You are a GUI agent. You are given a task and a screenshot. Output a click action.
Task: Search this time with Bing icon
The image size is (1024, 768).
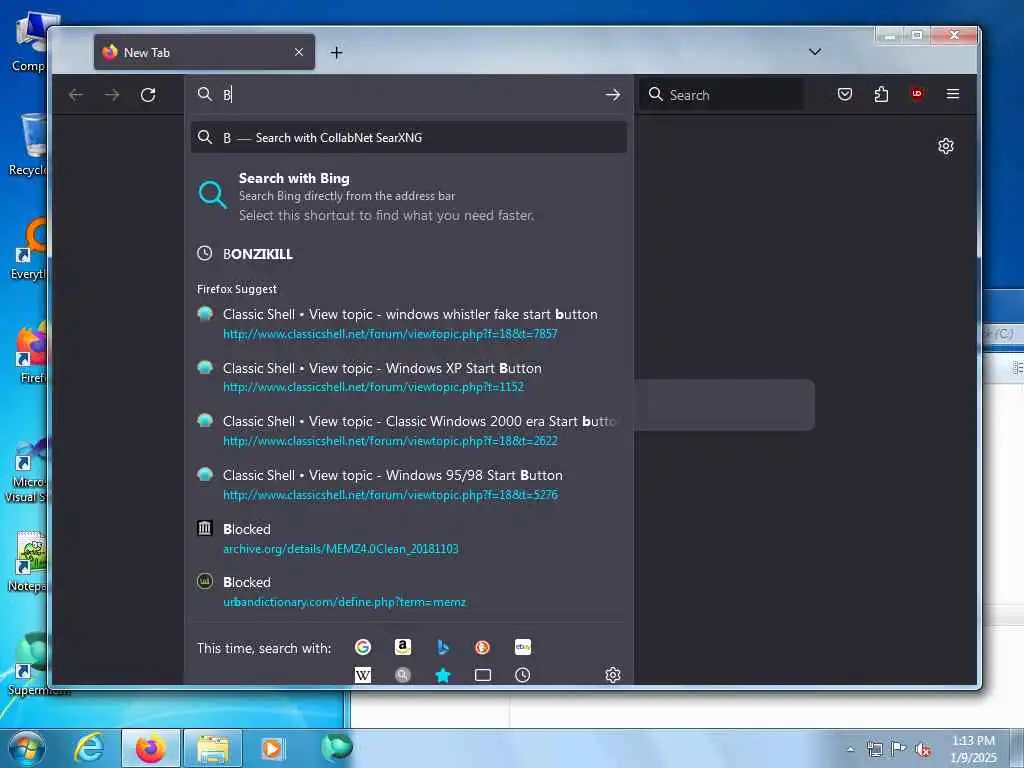tap(443, 647)
